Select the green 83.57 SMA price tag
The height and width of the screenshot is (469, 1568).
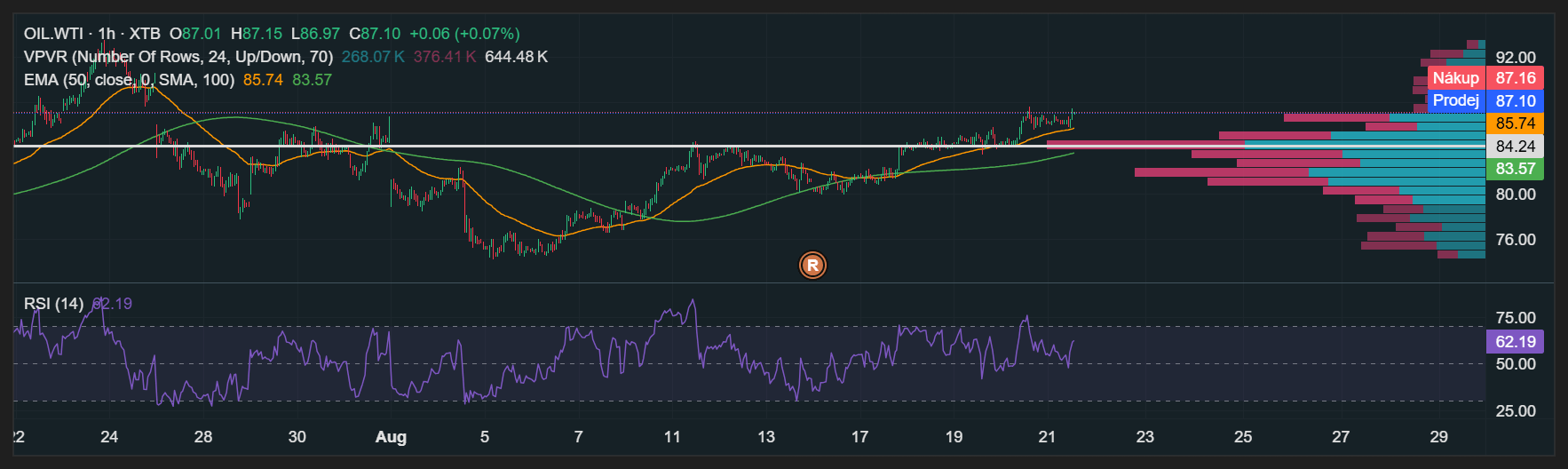1515,169
